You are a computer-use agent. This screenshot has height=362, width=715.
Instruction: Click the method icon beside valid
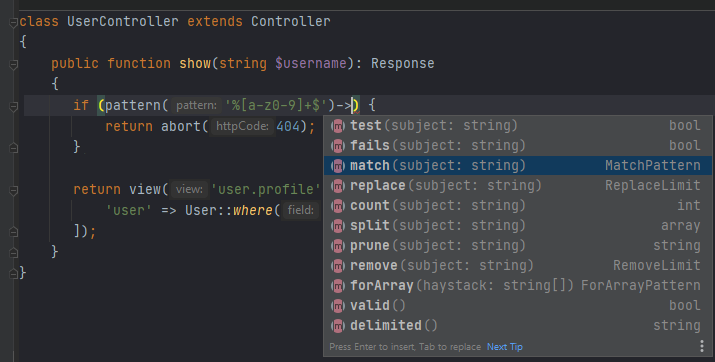pyautogui.click(x=338, y=306)
